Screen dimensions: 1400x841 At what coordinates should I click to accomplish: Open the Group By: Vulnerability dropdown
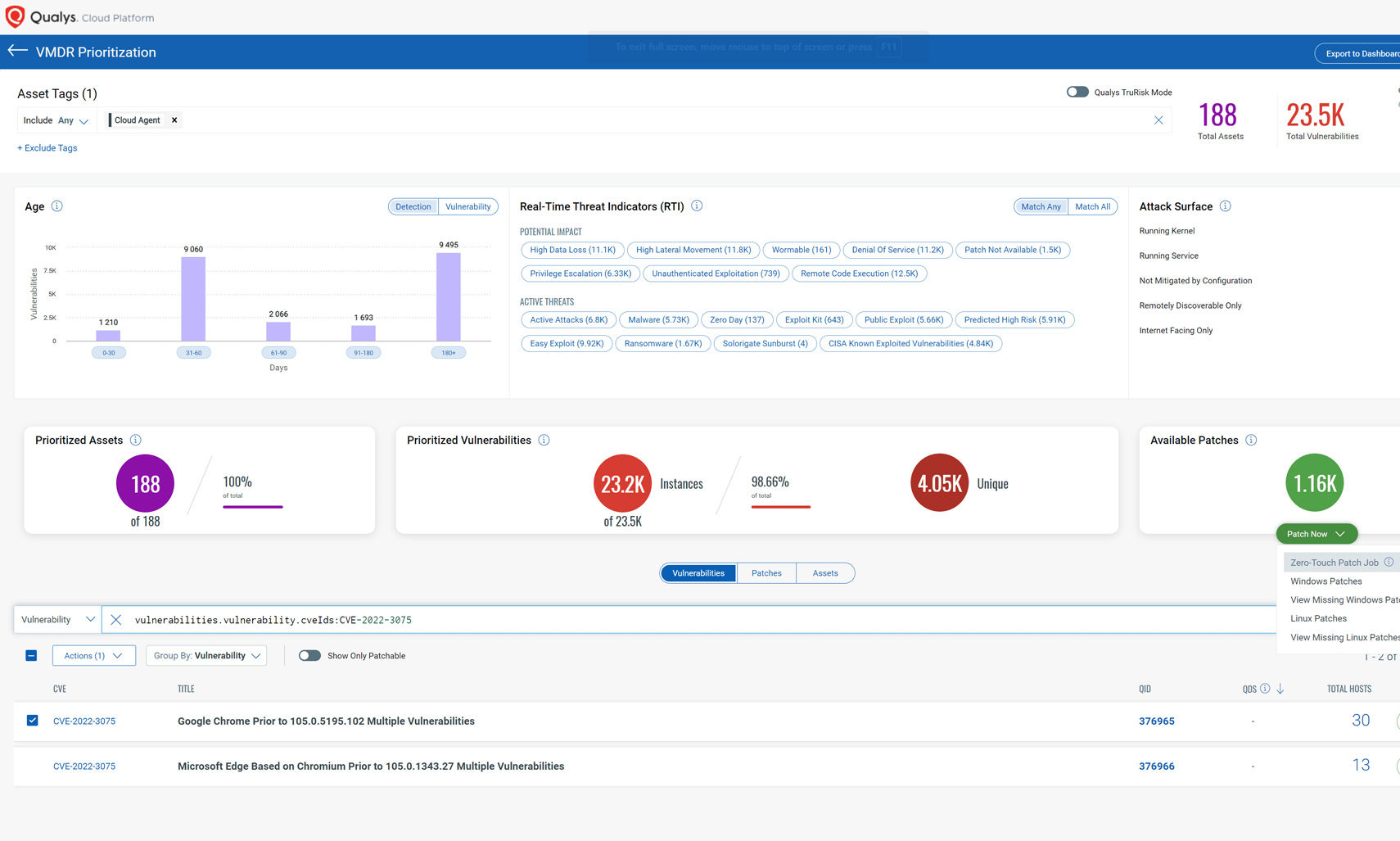point(206,656)
